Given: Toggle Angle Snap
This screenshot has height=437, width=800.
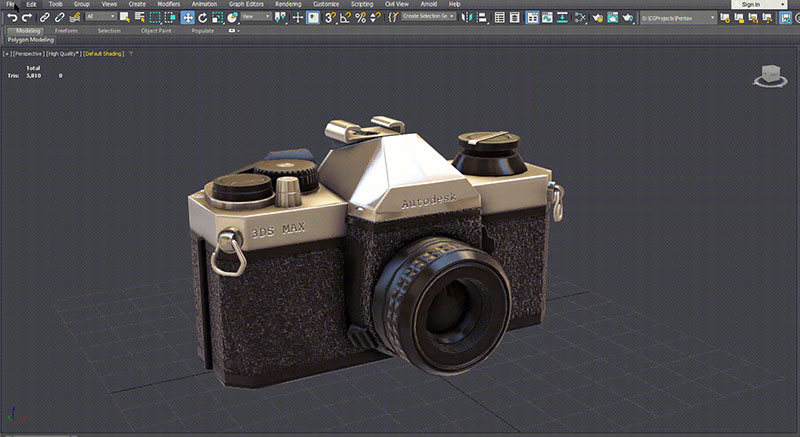Looking at the screenshot, I should pyautogui.click(x=345, y=18).
